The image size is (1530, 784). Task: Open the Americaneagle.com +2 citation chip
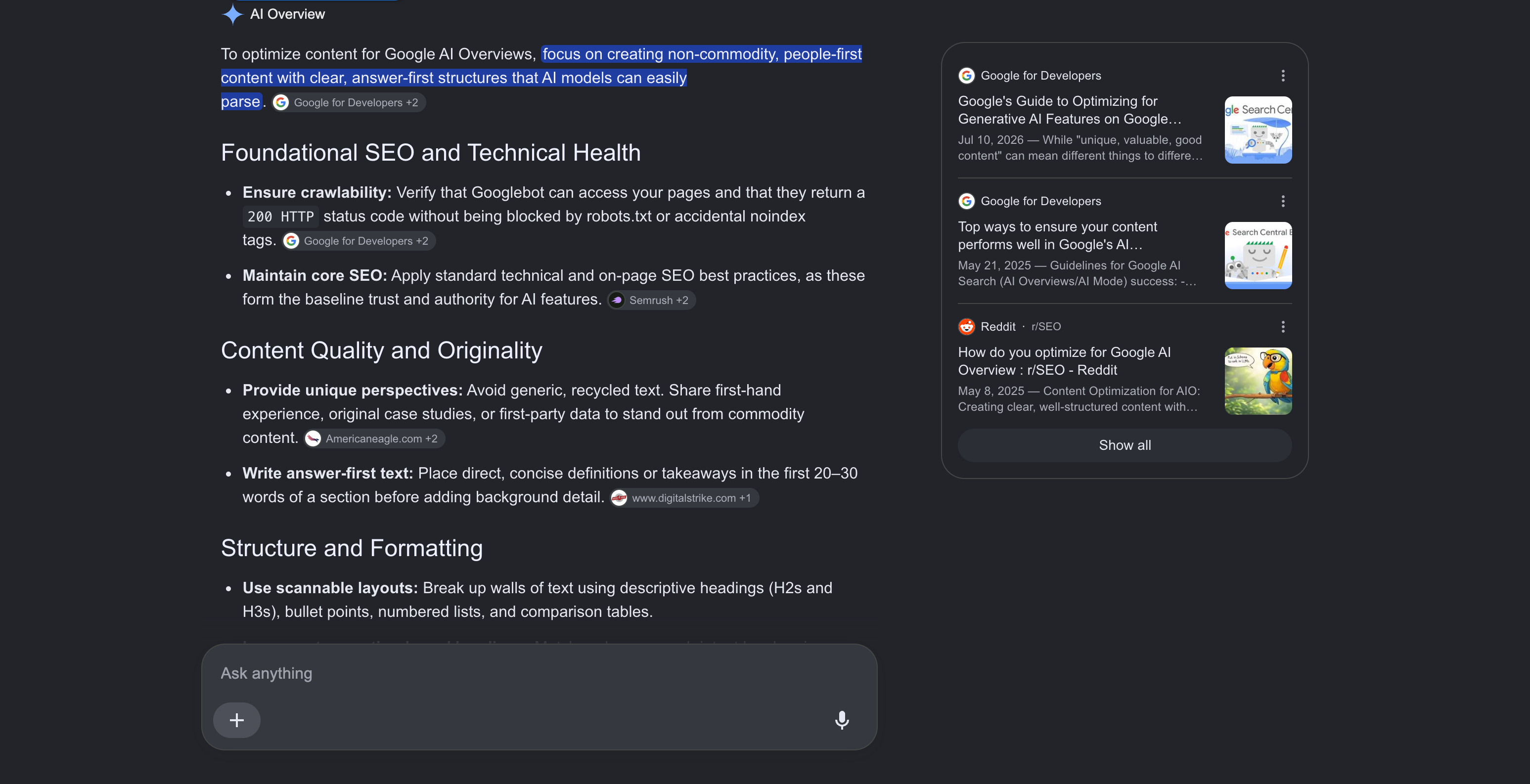[x=374, y=438]
